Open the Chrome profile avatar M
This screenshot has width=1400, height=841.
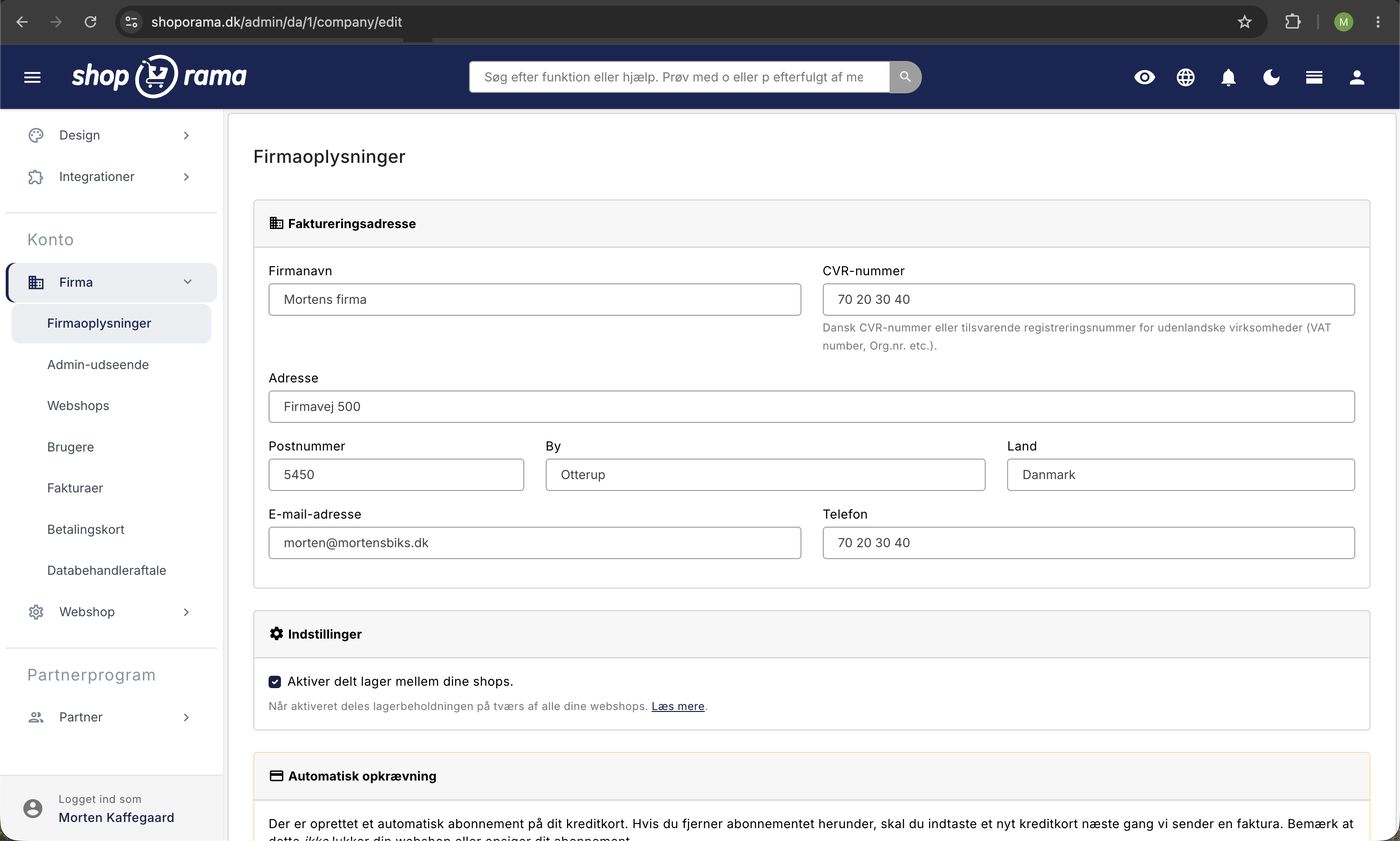1343,21
